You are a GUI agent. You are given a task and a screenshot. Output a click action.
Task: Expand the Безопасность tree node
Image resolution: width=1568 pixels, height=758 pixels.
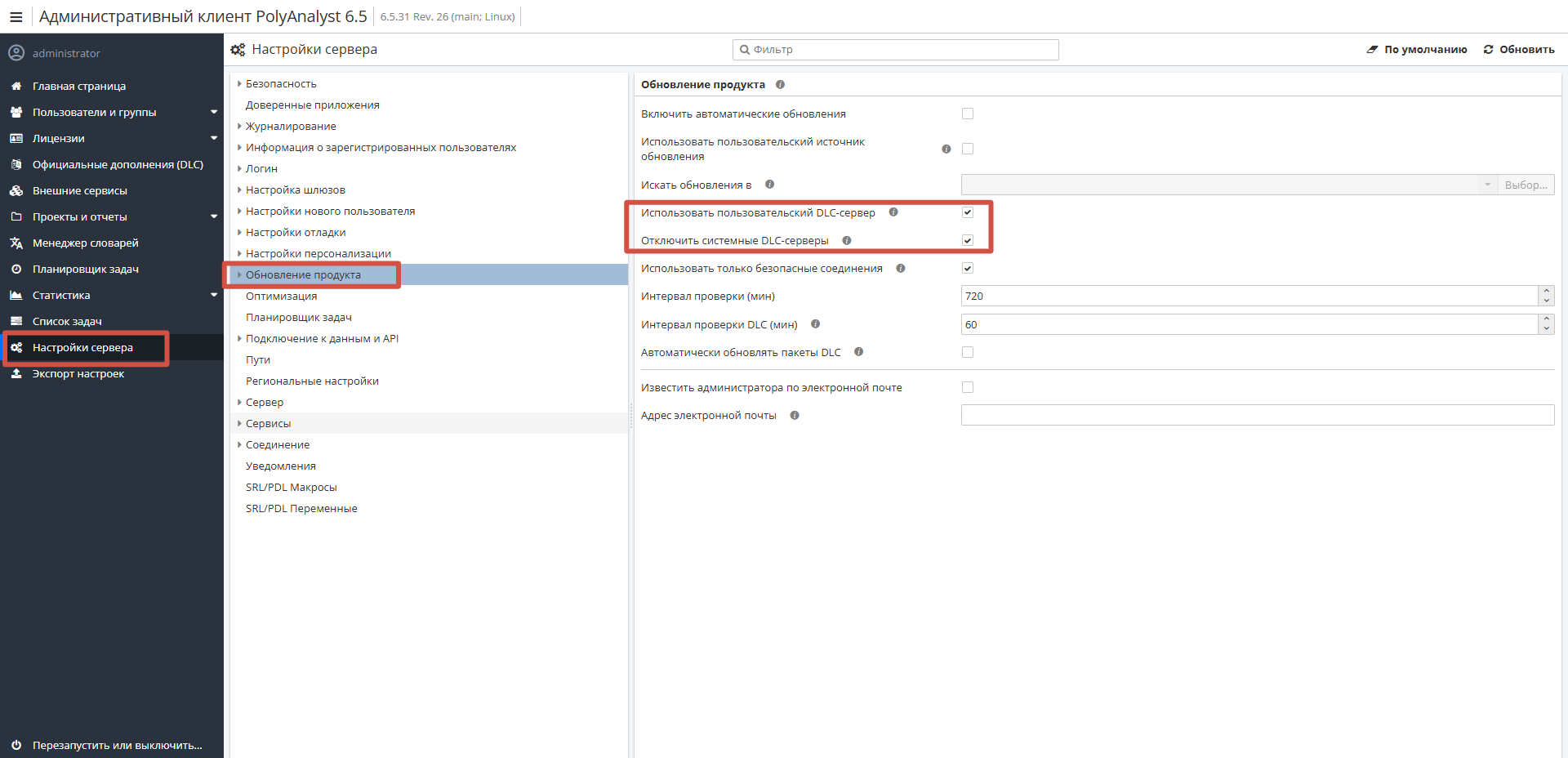click(239, 83)
